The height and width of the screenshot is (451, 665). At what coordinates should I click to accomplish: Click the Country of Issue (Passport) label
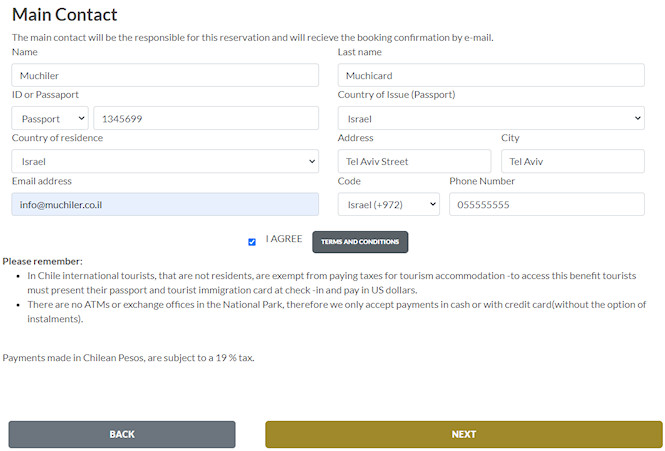point(396,95)
